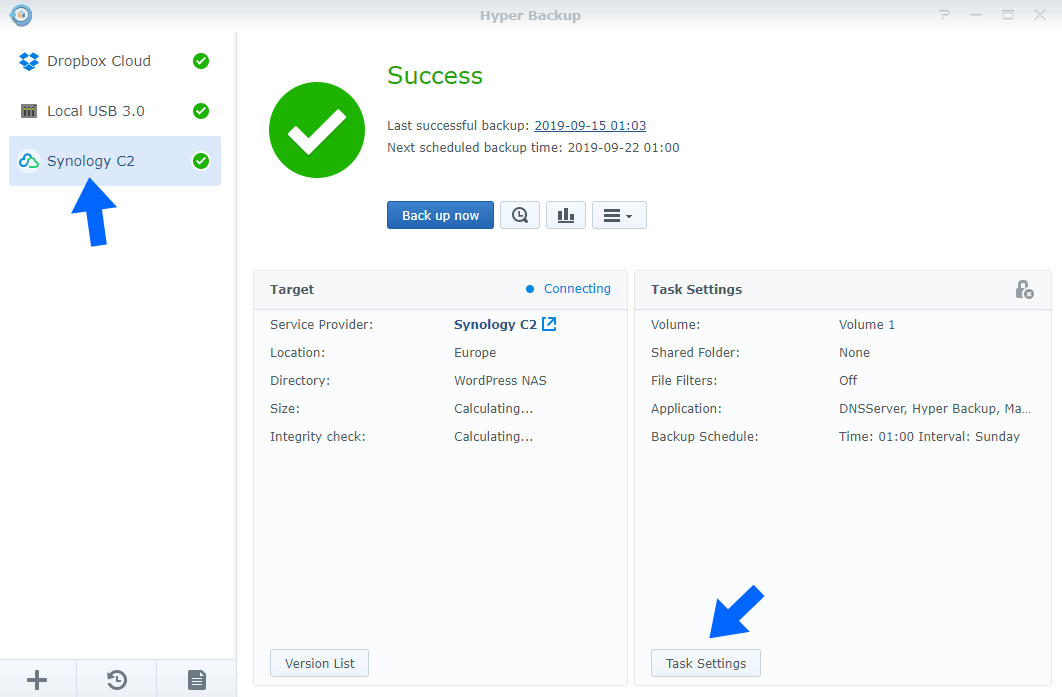
Task: Open the last successful backup 2019-09-15 01:03 link
Action: coord(590,125)
